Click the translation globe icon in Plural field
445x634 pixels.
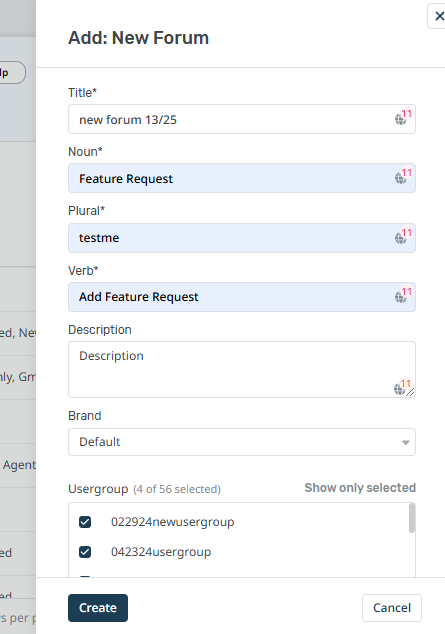pyautogui.click(x=401, y=238)
